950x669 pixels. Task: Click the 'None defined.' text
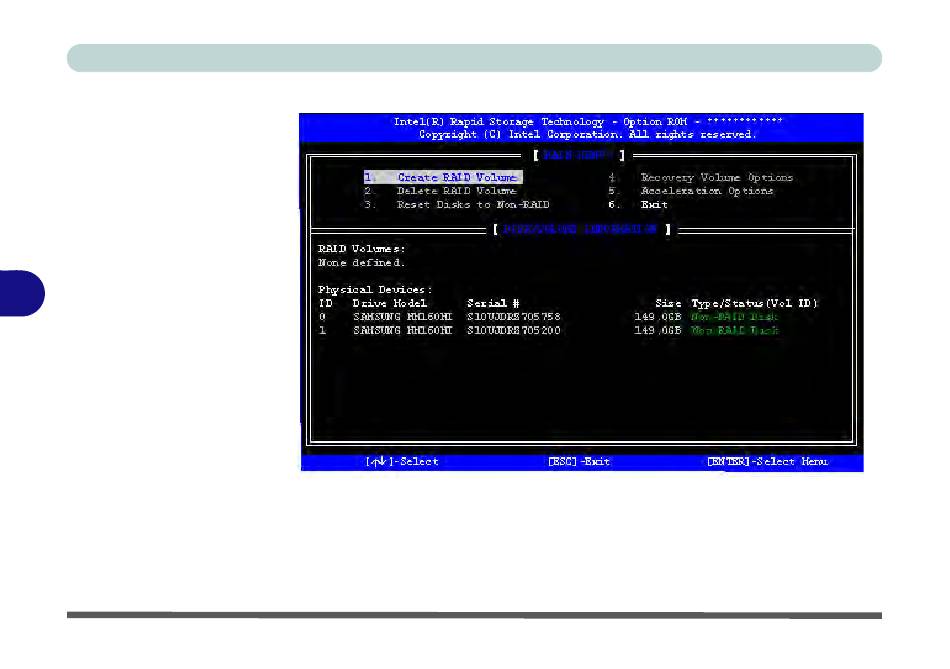[362, 262]
